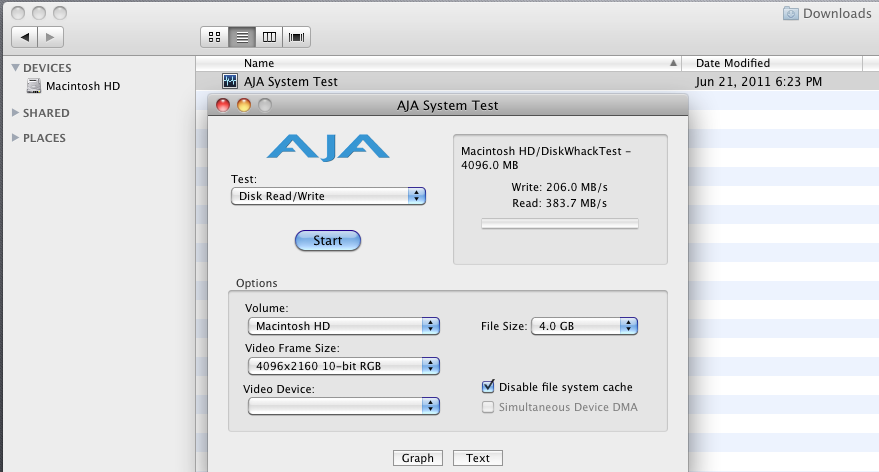Sort by Name column header

coord(438,63)
